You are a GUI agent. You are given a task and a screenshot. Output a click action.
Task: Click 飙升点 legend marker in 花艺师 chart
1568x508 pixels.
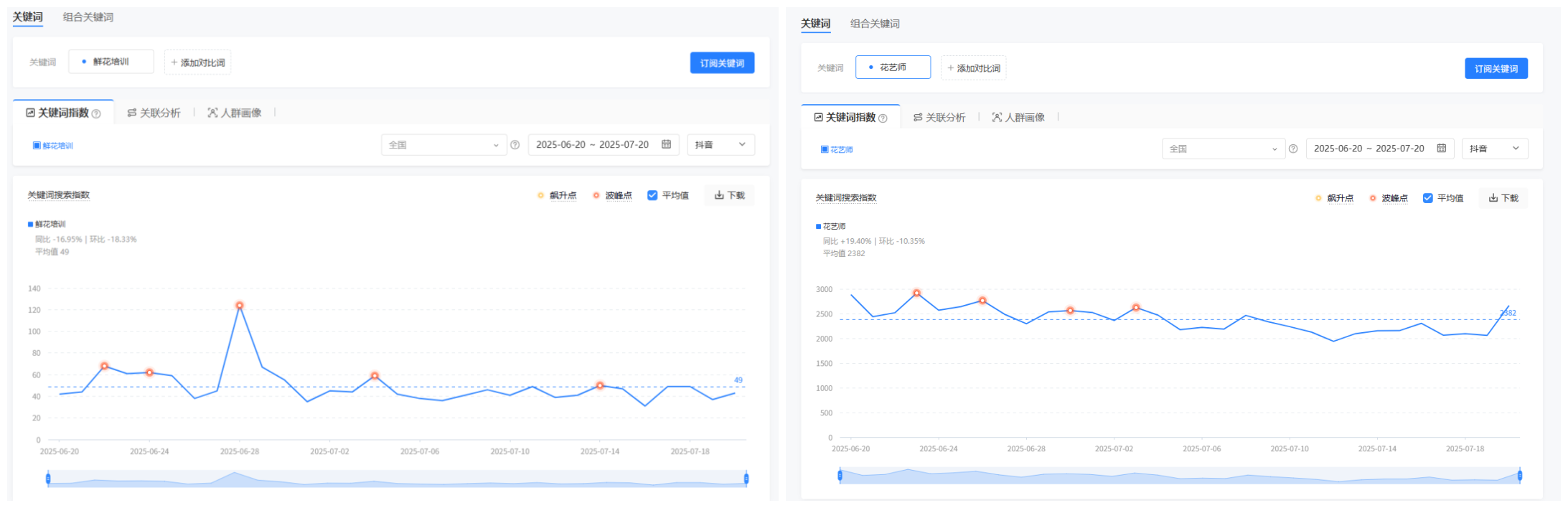click(1318, 198)
